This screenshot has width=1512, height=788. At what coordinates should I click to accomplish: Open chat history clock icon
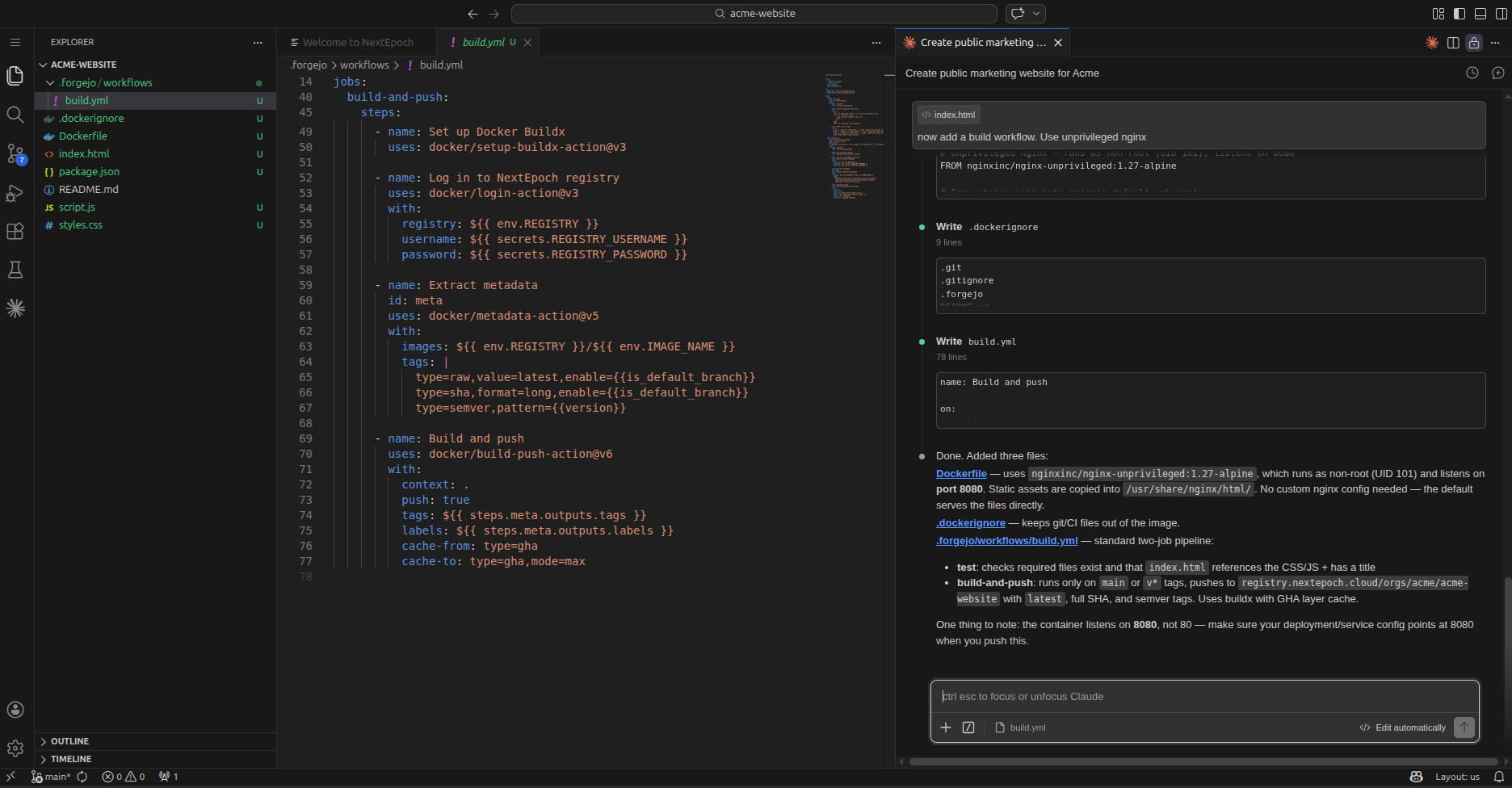(1472, 73)
